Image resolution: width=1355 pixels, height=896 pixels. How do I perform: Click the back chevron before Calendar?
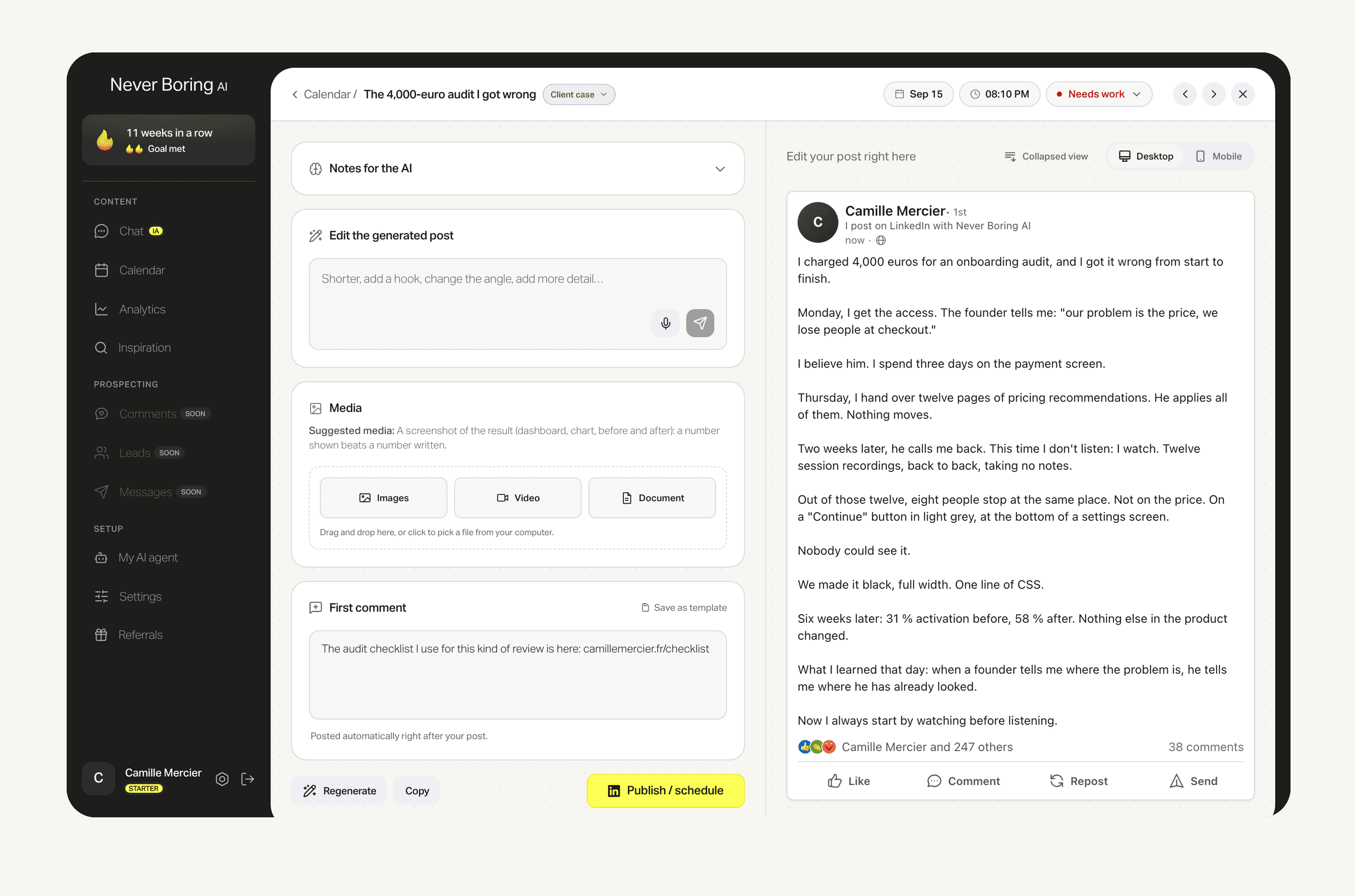pyautogui.click(x=295, y=95)
